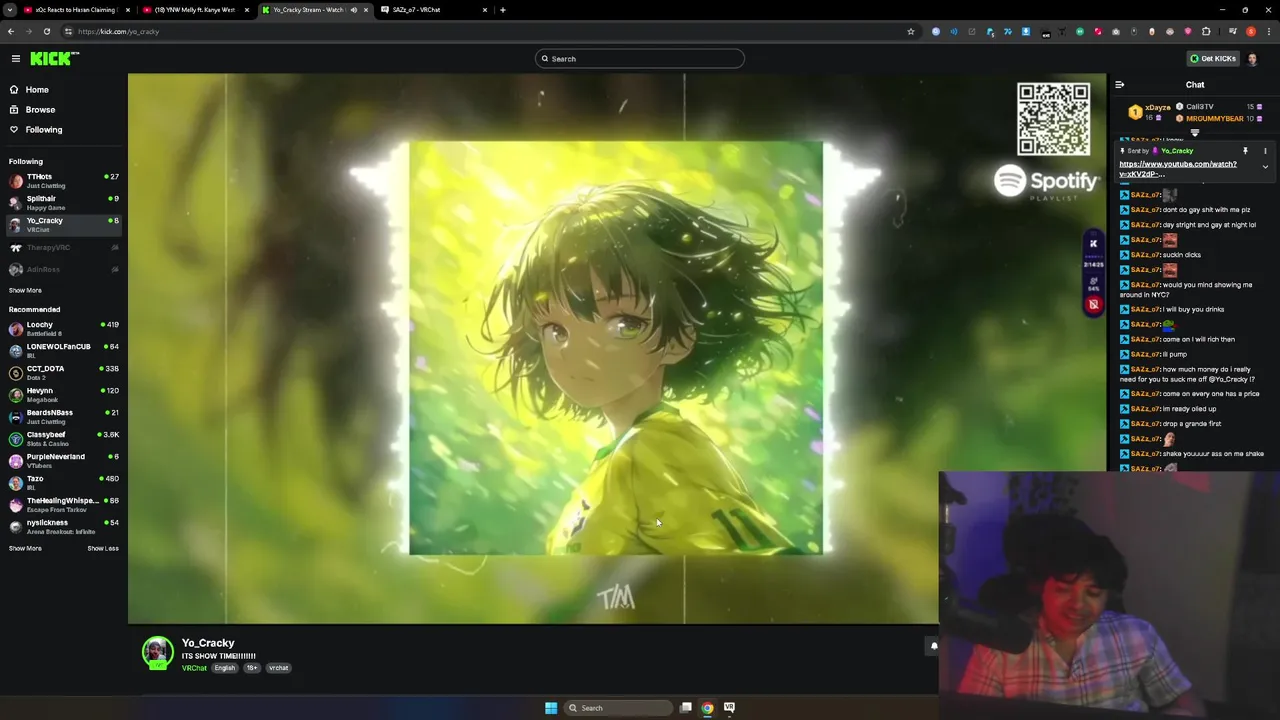Open nyslickness recommended channel
1280x720 pixels.
point(63,527)
